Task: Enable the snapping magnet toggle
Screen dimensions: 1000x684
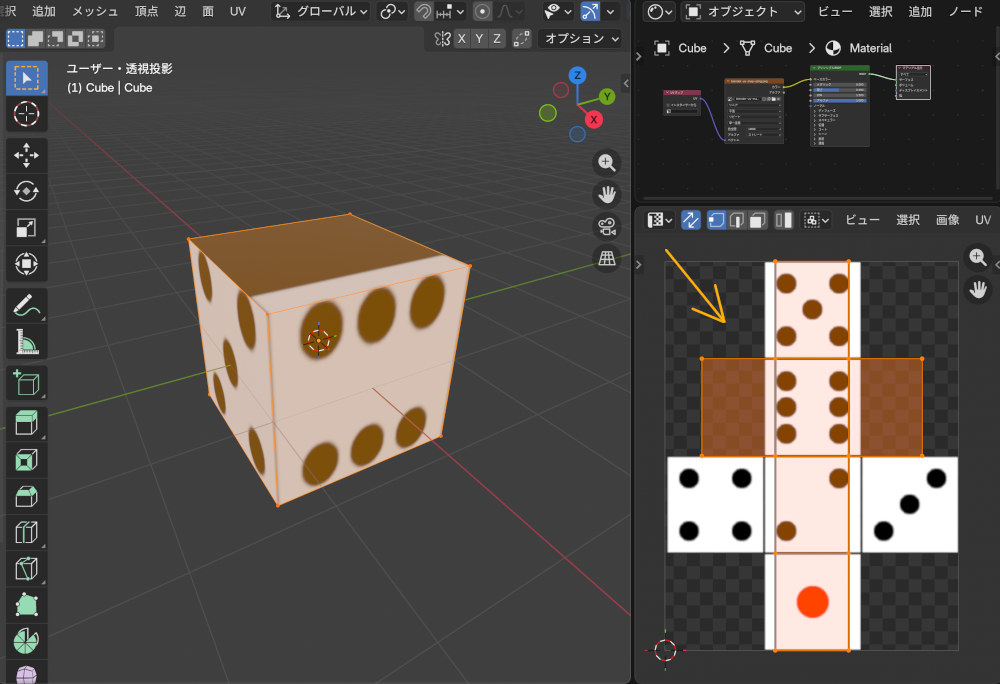Action: coord(423,11)
